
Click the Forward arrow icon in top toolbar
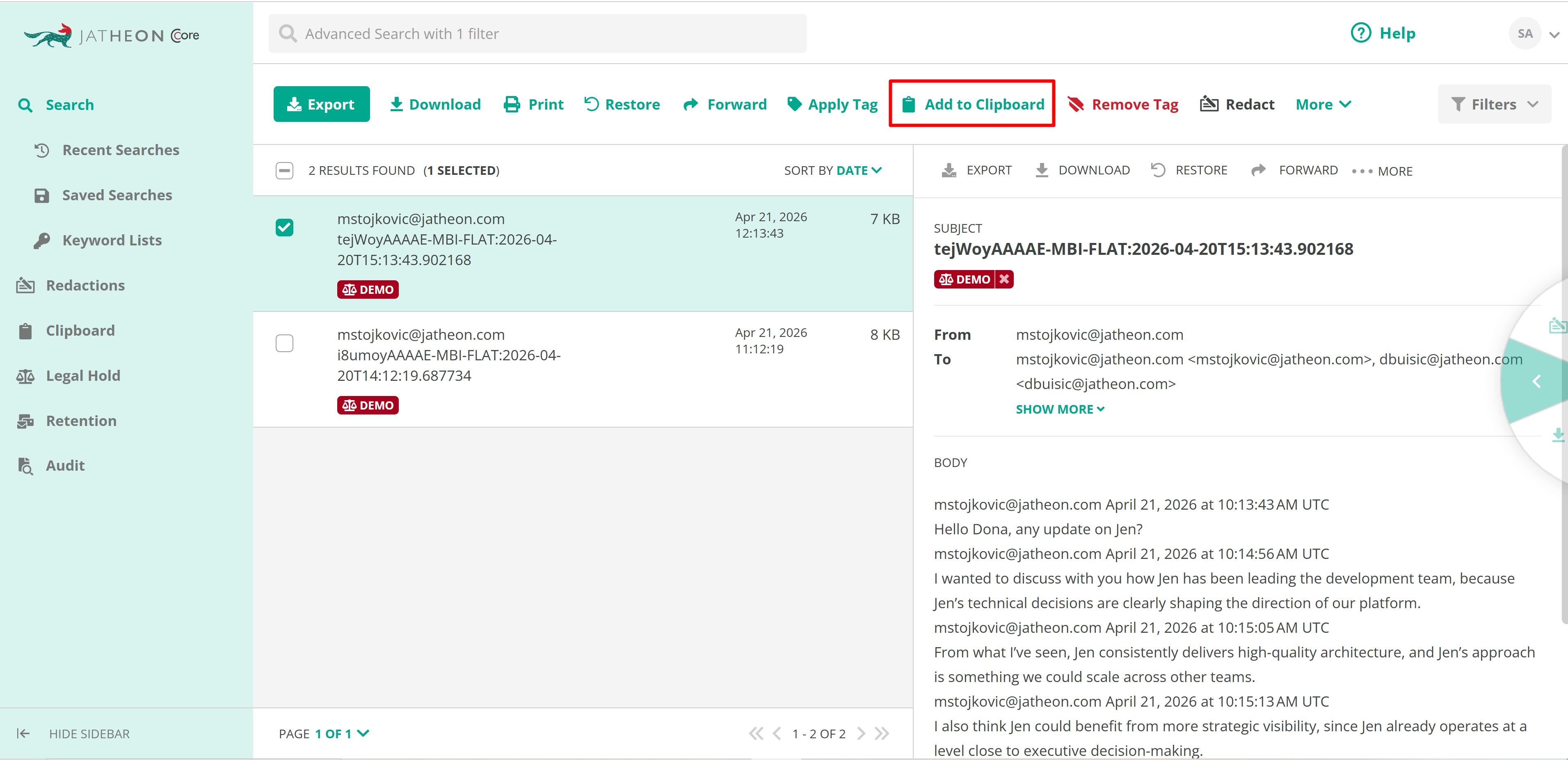pyautogui.click(x=690, y=104)
